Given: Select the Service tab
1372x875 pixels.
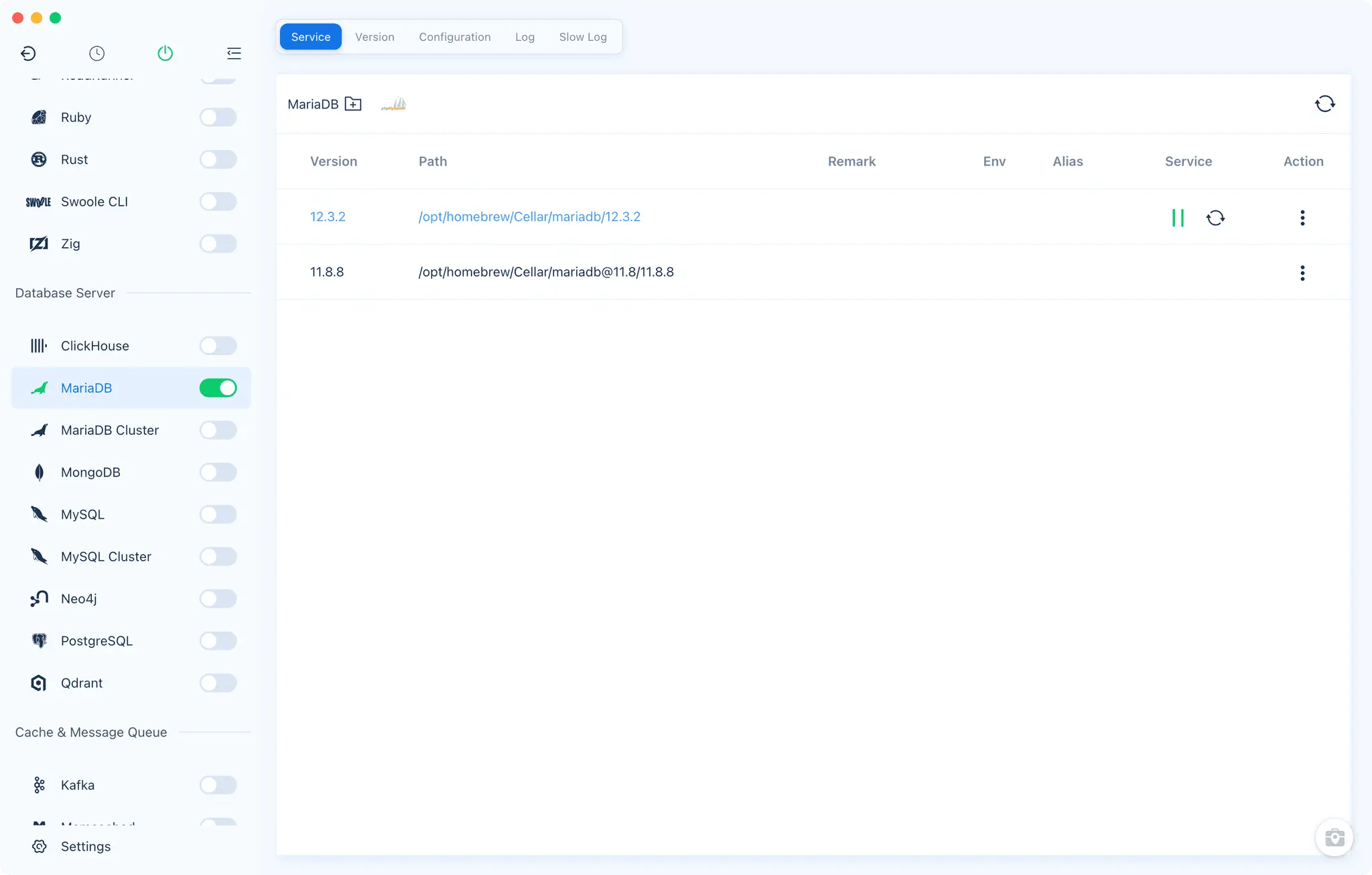Looking at the screenshot, I should coord(311,37).
